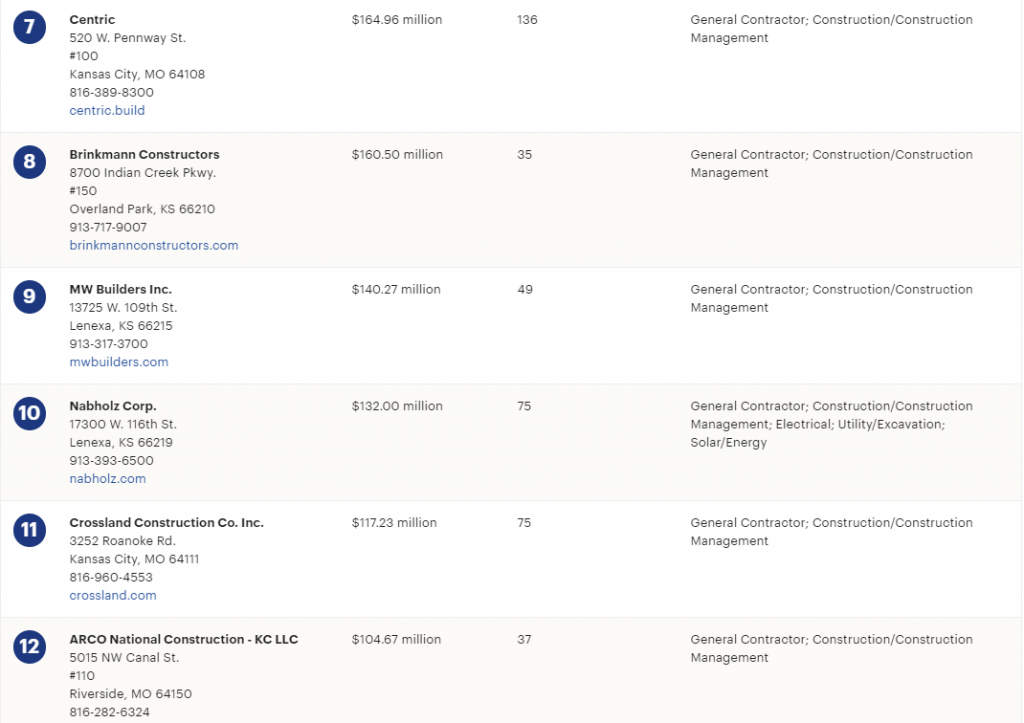Click the Nabholz Corp. company name
Image resolution: width=1024 pixels, height=723 pixels.
click(113, 406)
